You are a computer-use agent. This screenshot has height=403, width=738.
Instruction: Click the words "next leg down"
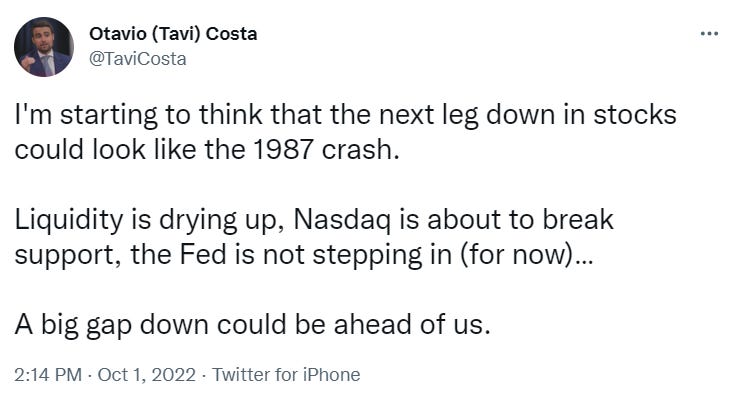click(481, 115)
